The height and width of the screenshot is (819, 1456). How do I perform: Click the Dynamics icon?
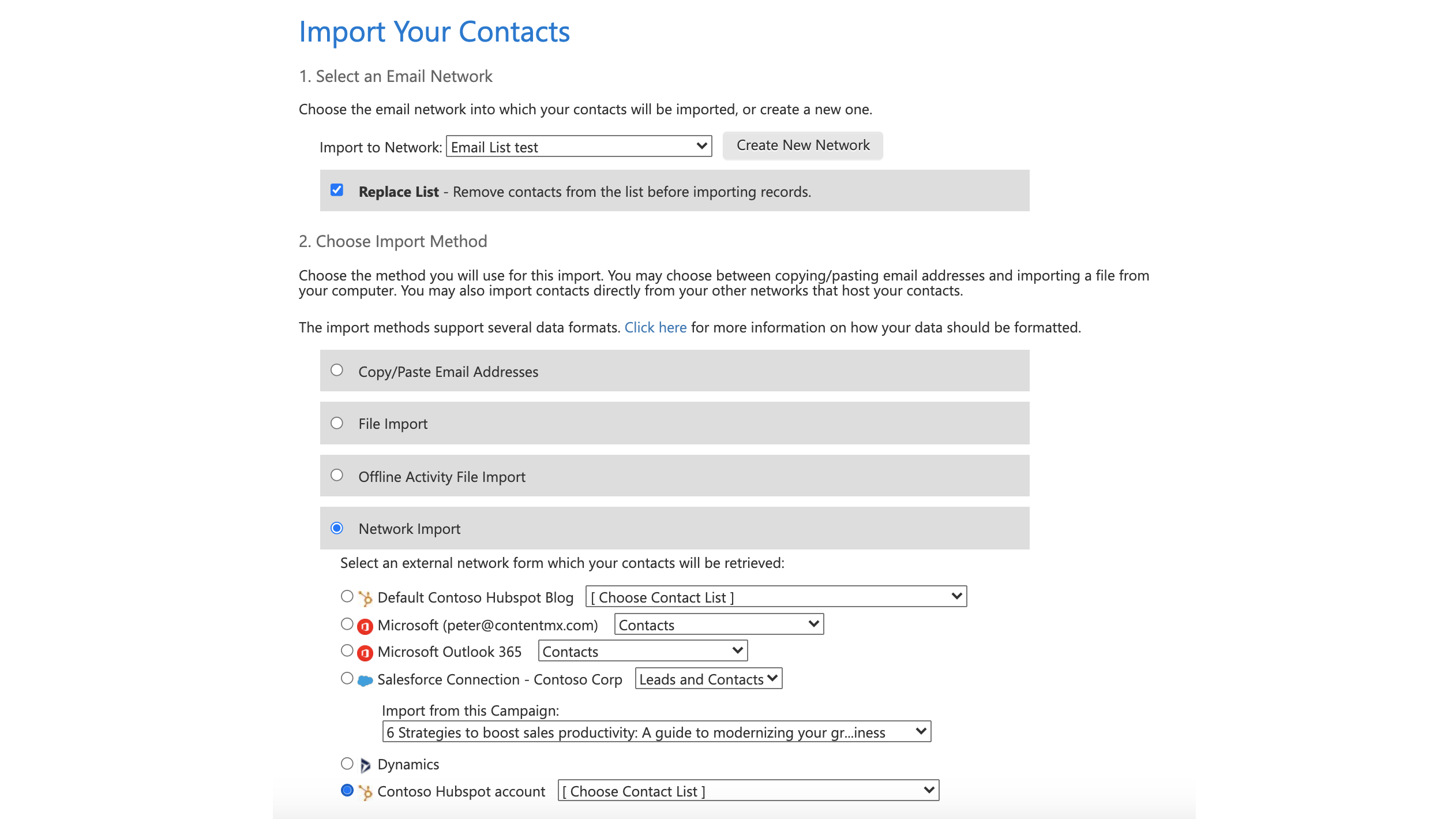tap(365, 764)
